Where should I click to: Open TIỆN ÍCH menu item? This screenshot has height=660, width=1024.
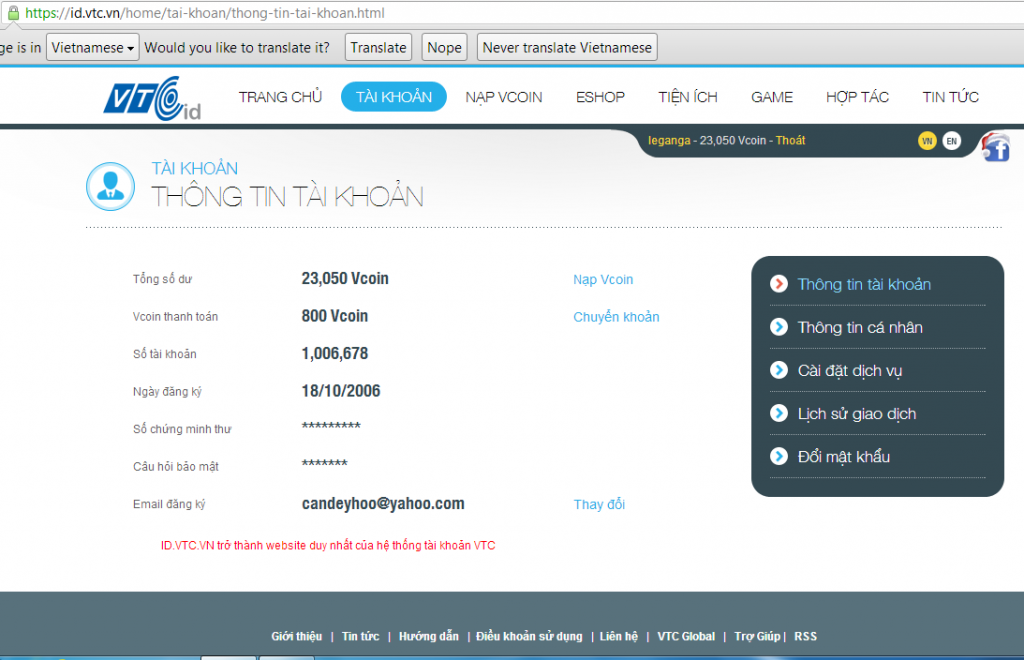[688, 97]
